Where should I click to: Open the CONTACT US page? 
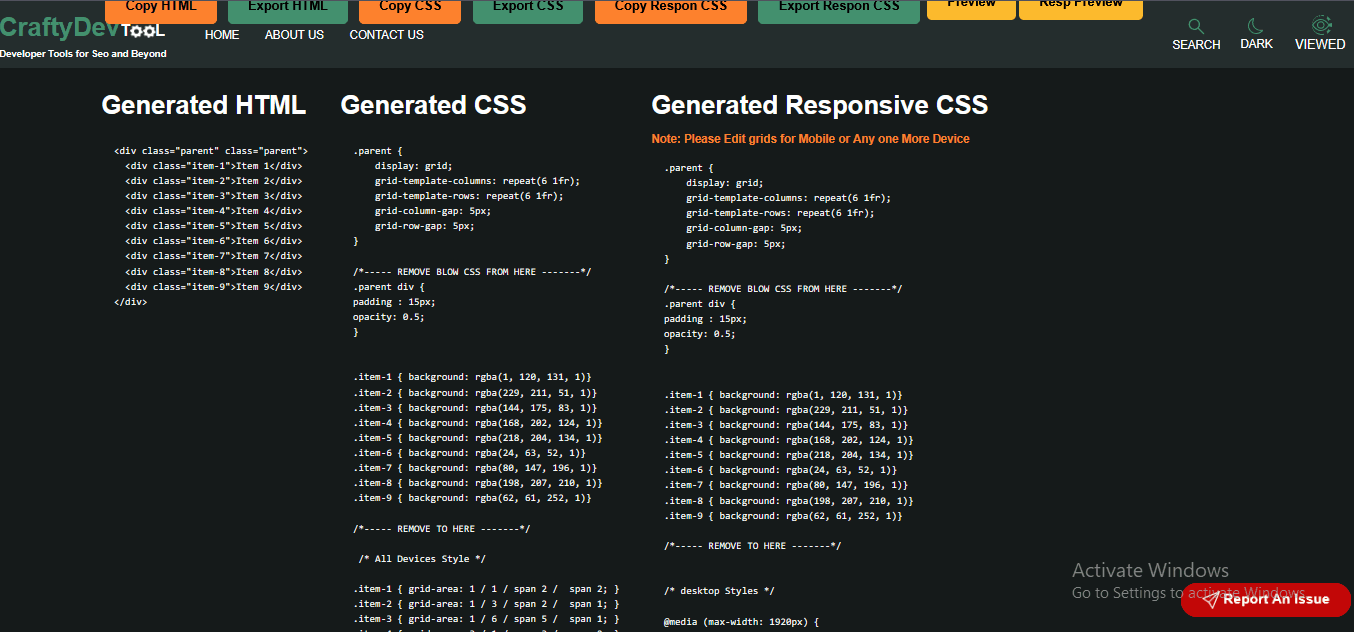pos(386,35)
